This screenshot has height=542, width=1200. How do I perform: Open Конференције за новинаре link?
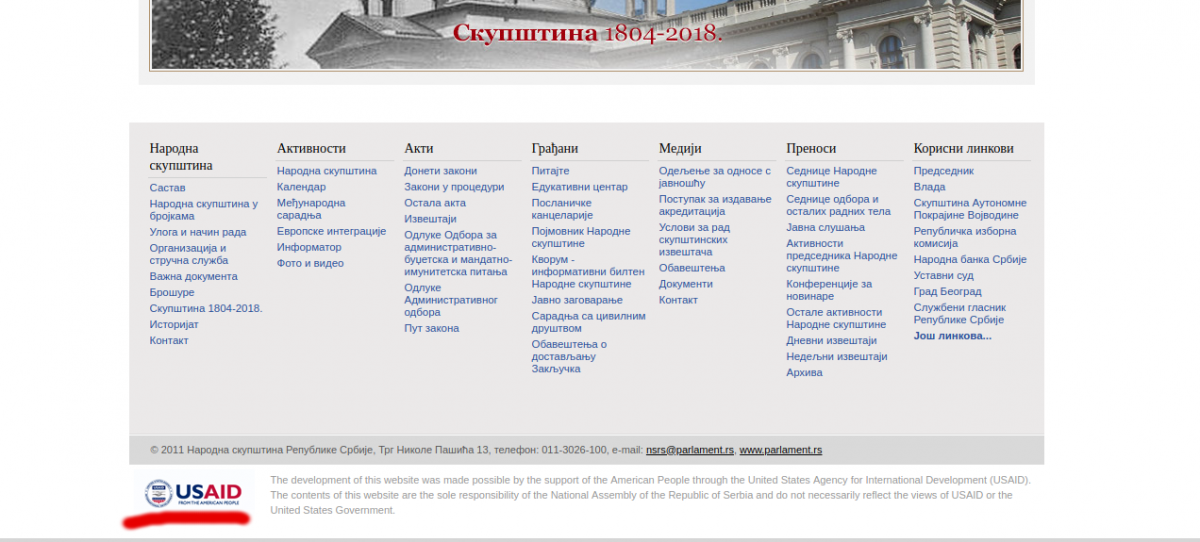click(829, 290)
